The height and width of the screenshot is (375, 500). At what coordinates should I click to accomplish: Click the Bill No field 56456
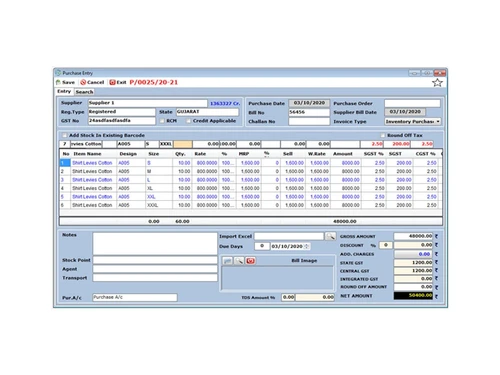[309, 112]
